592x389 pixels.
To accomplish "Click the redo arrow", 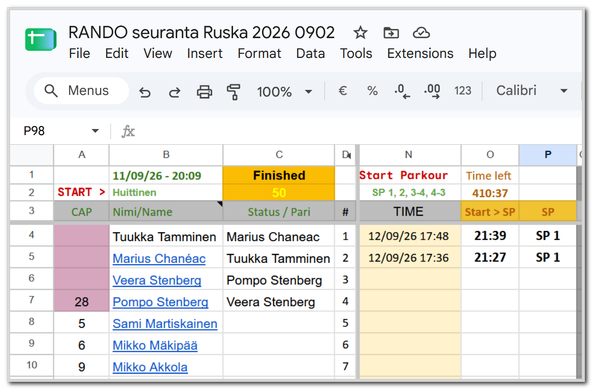I will pyautogui.click(x=174, y=92).
